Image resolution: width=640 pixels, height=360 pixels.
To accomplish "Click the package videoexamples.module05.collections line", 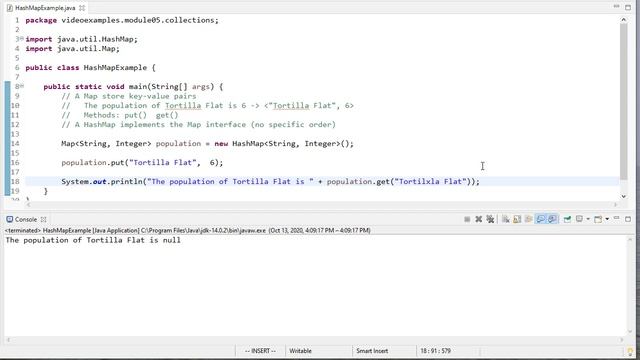I will [x=122, y=20].
